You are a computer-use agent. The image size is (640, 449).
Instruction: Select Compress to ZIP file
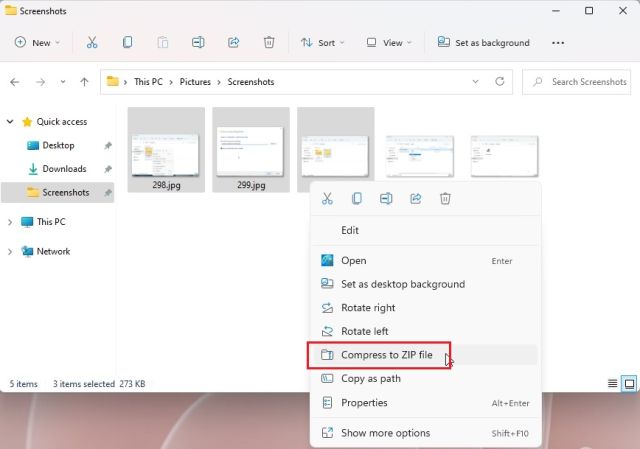click(x=386, y=355)
